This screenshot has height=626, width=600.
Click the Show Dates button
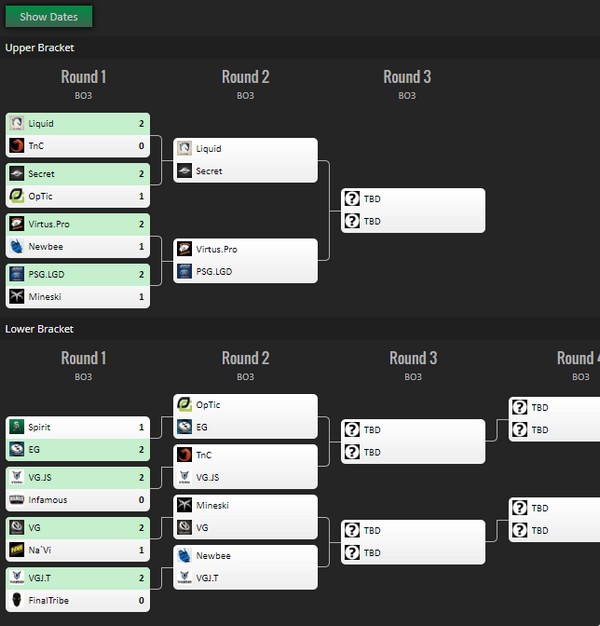click(x=49, y=16)
